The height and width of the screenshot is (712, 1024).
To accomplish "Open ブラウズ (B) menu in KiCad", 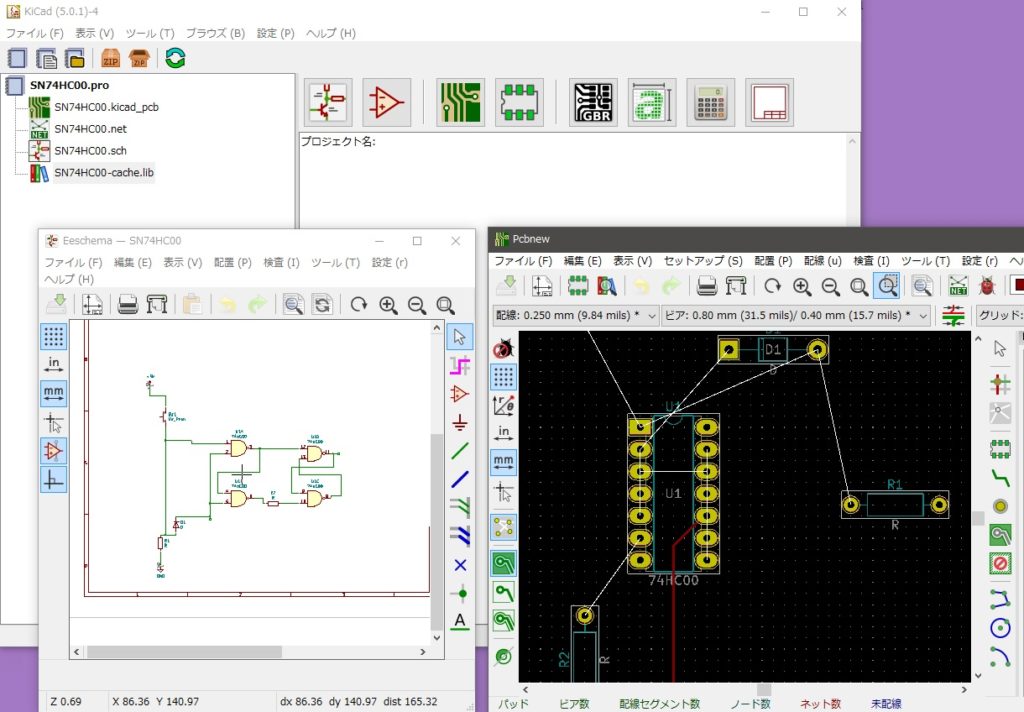I will [x=216, y=33].
